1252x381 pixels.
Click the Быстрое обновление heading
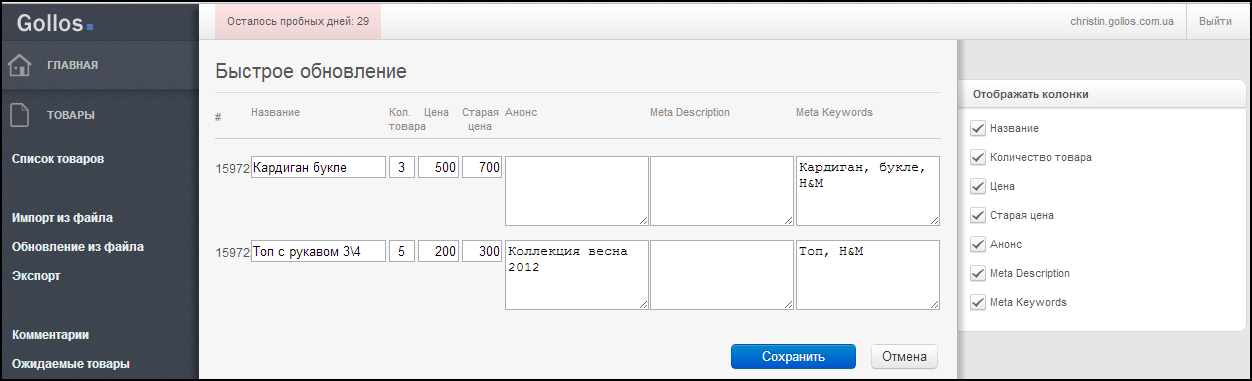(x=310, y=71)
